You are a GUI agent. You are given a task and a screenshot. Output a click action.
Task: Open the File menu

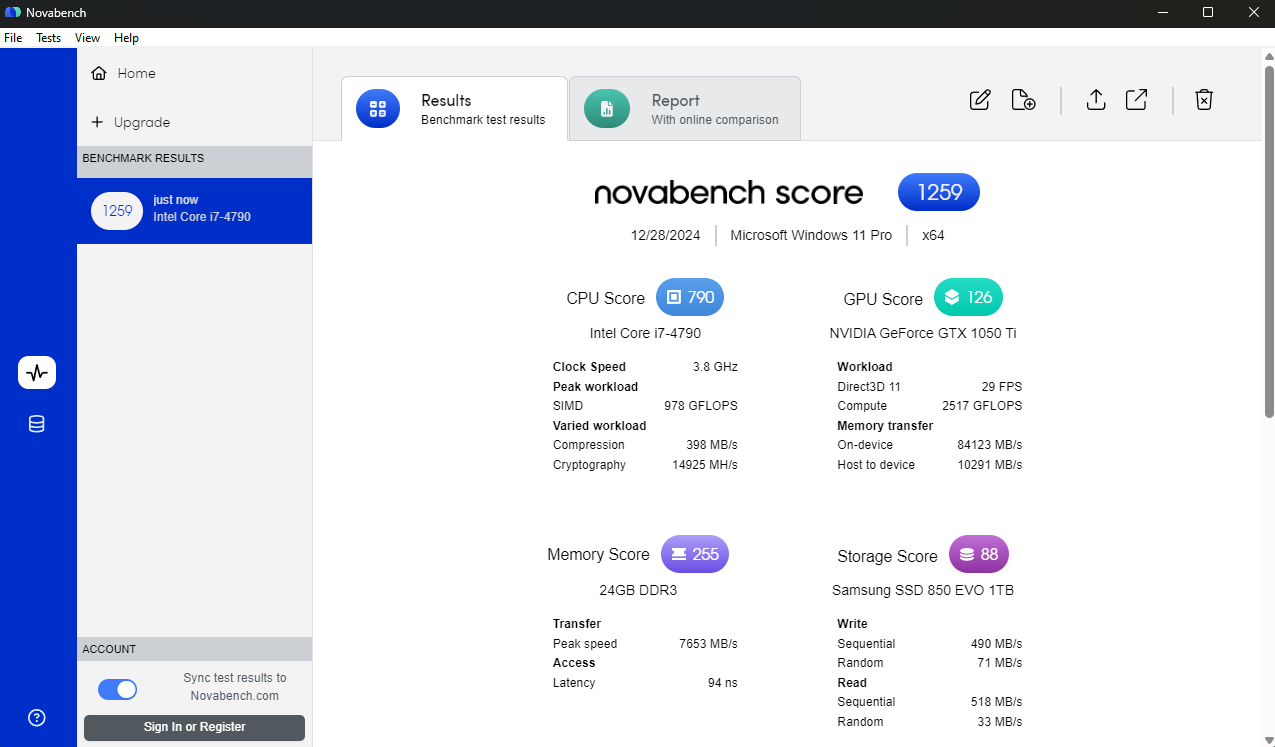[x=13, y=38]
